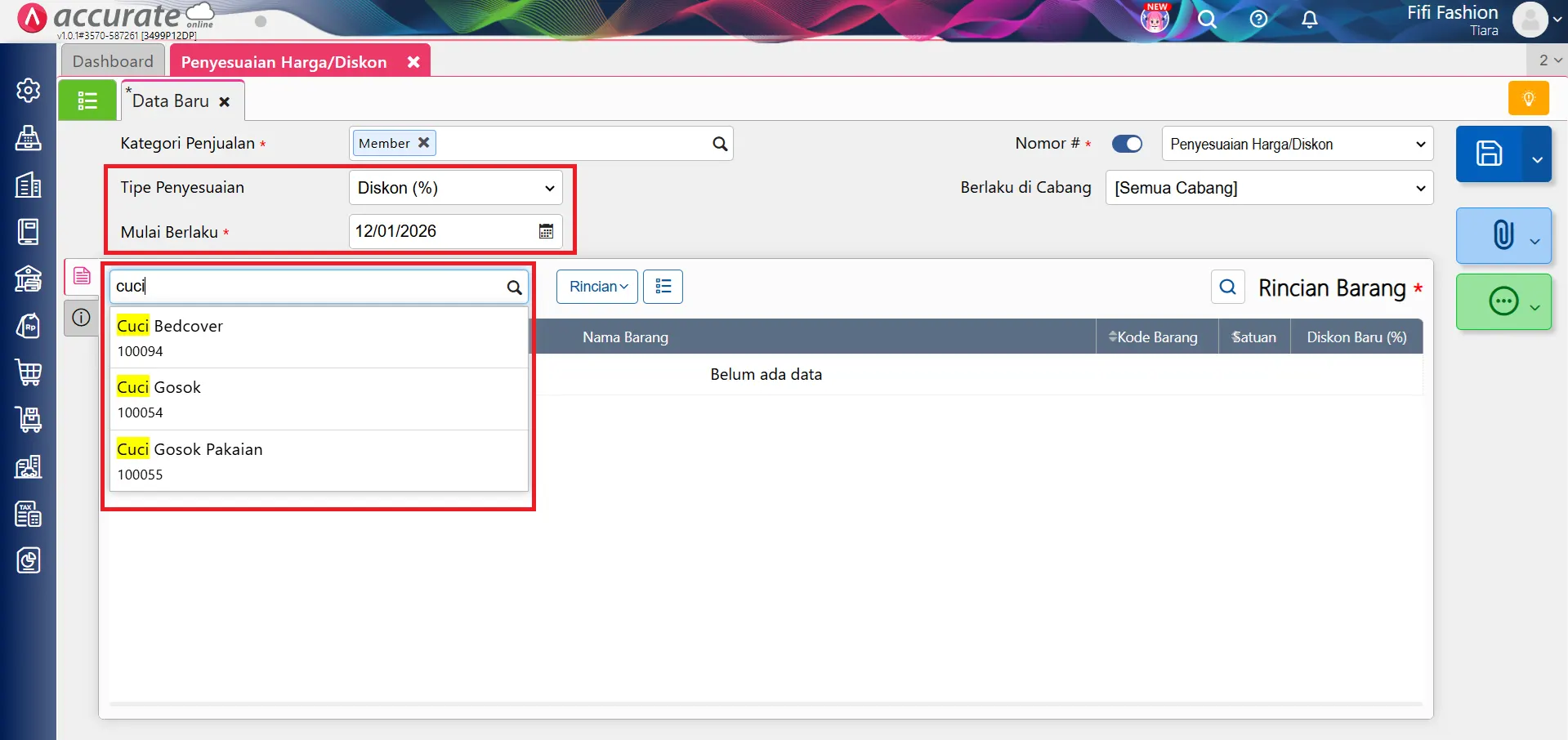Click the green list view button
This screenshot has height=740, width=1568.
[87, 100]
